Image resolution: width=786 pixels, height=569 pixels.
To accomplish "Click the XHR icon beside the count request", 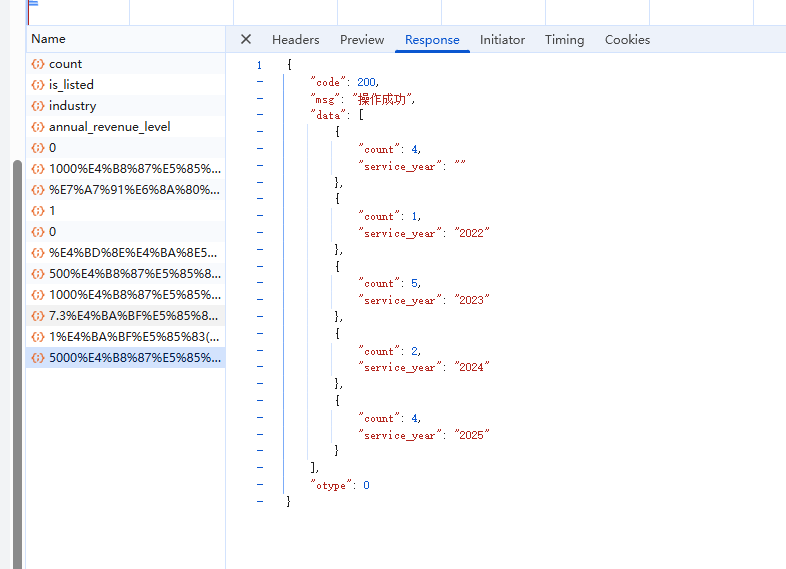I will 38,64.
